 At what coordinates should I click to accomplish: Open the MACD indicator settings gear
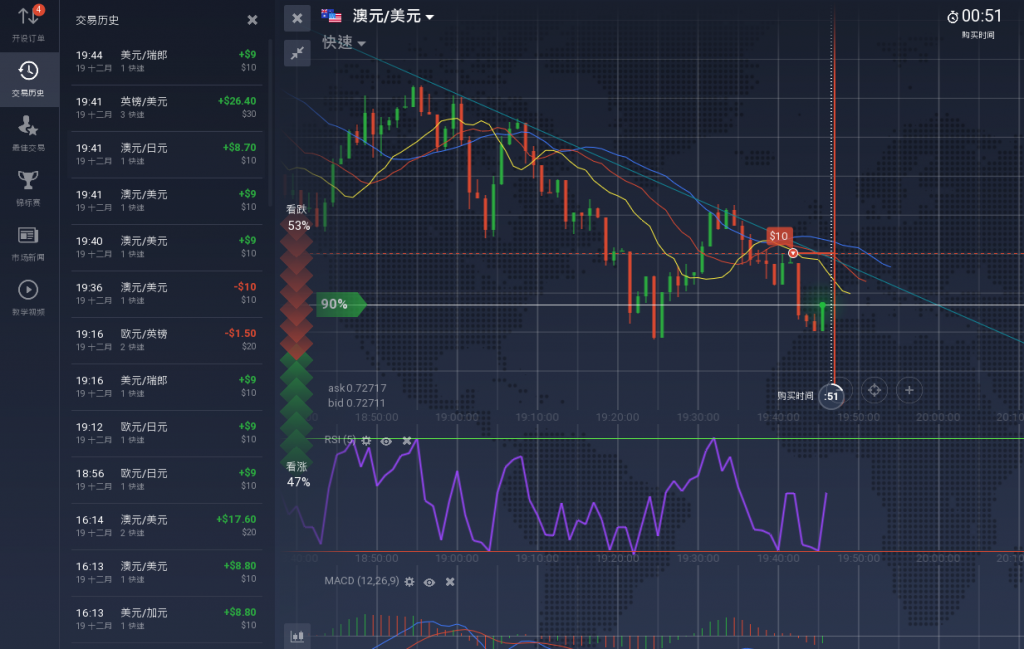[x=408, y=581]
